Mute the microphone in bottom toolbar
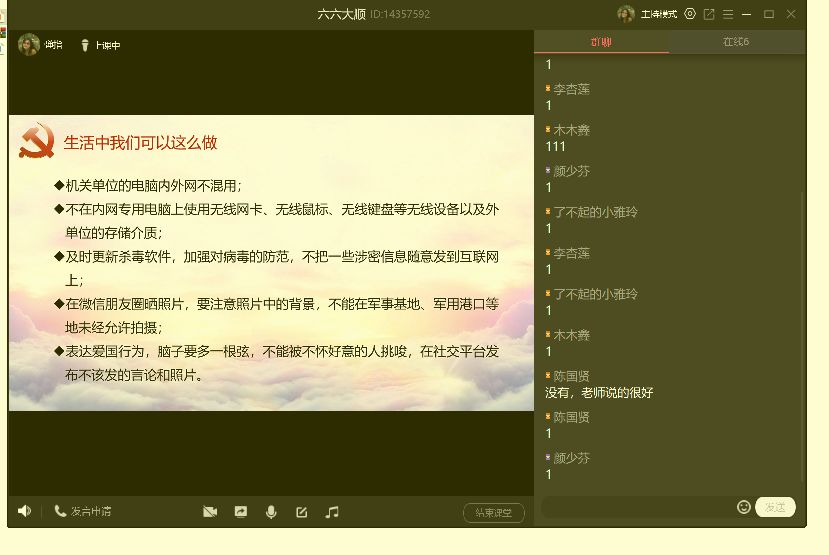Screen dimensions: 829x555 click(271, 512)
